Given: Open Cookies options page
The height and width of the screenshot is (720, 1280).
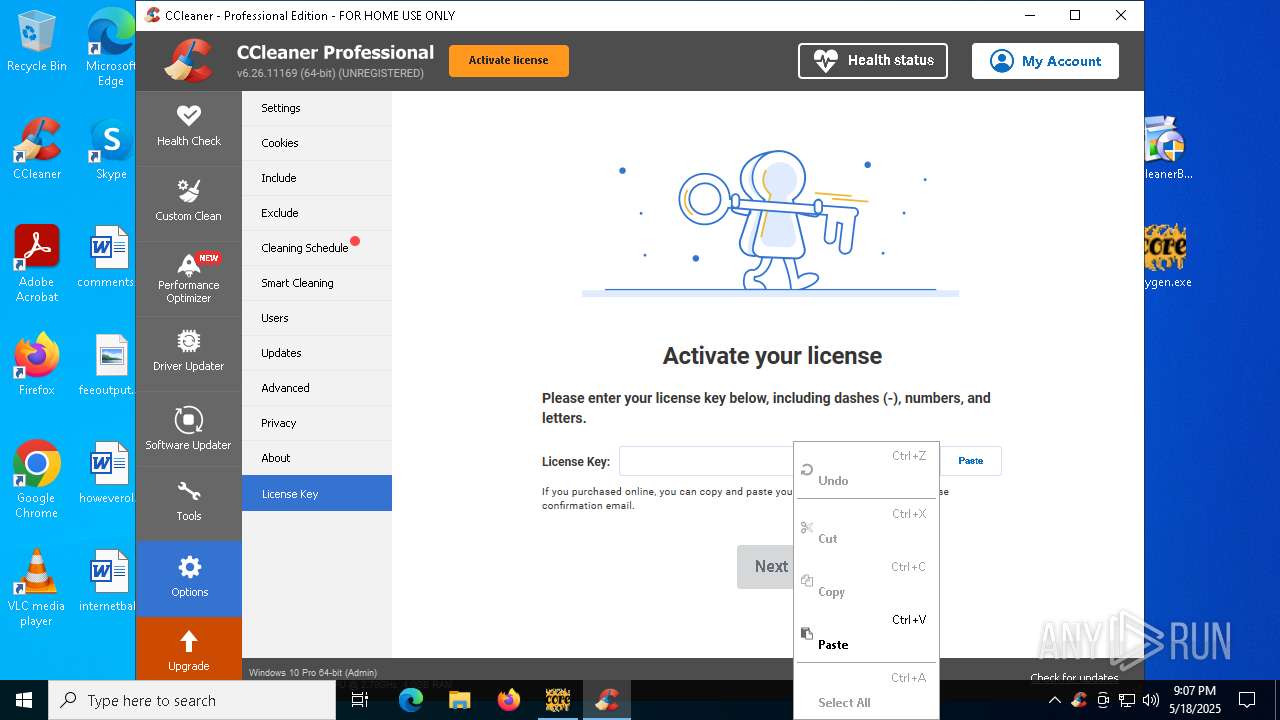Looking at the screenshot, I should (317, 143).
